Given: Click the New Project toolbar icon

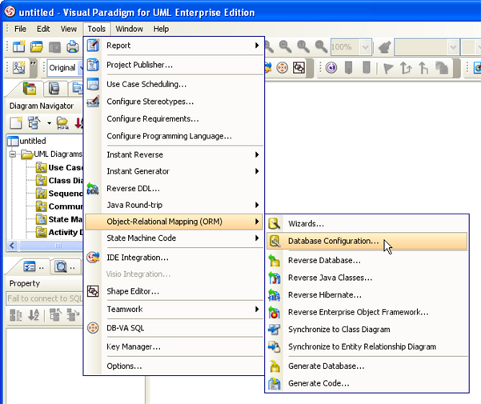Looking at the screenshot, I should tap(19, 47).
